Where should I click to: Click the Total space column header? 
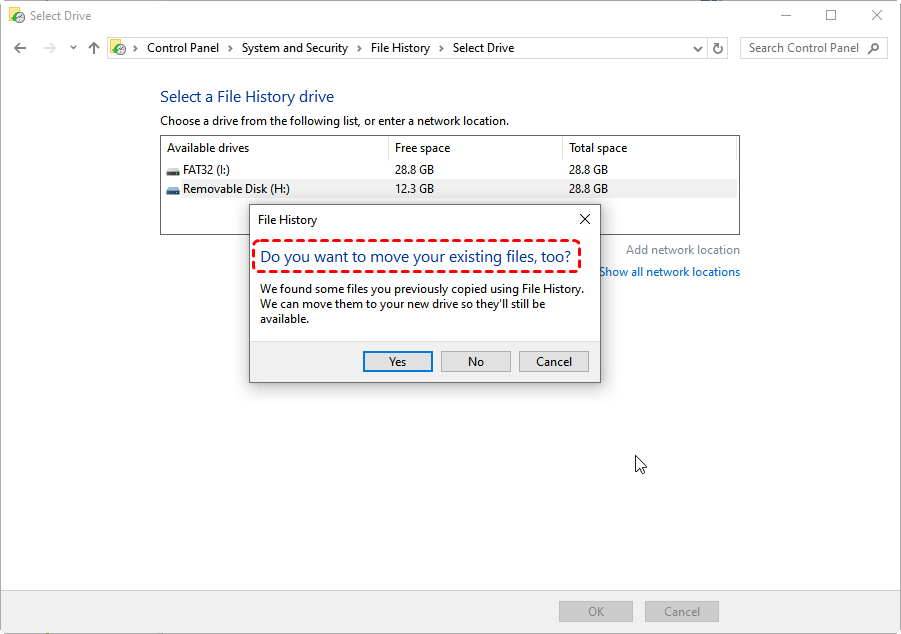coord(649,148)
